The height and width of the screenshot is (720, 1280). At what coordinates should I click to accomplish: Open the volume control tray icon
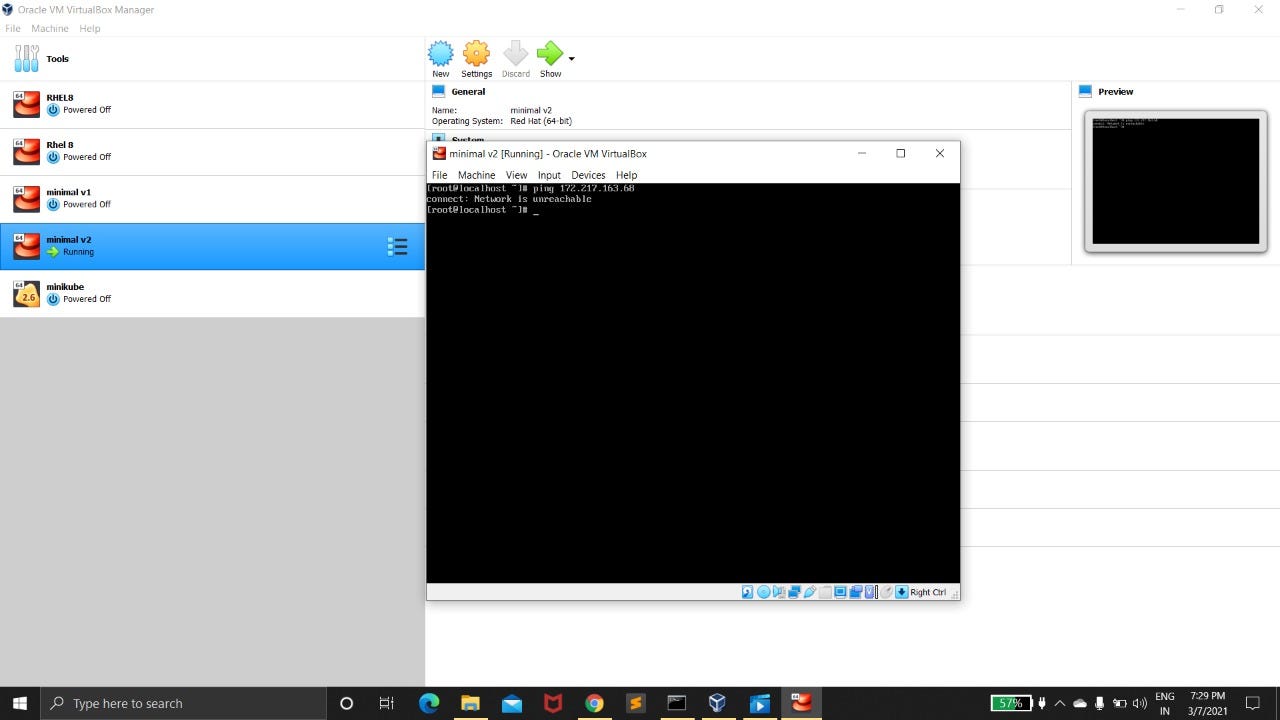(x=1139, y=703)
